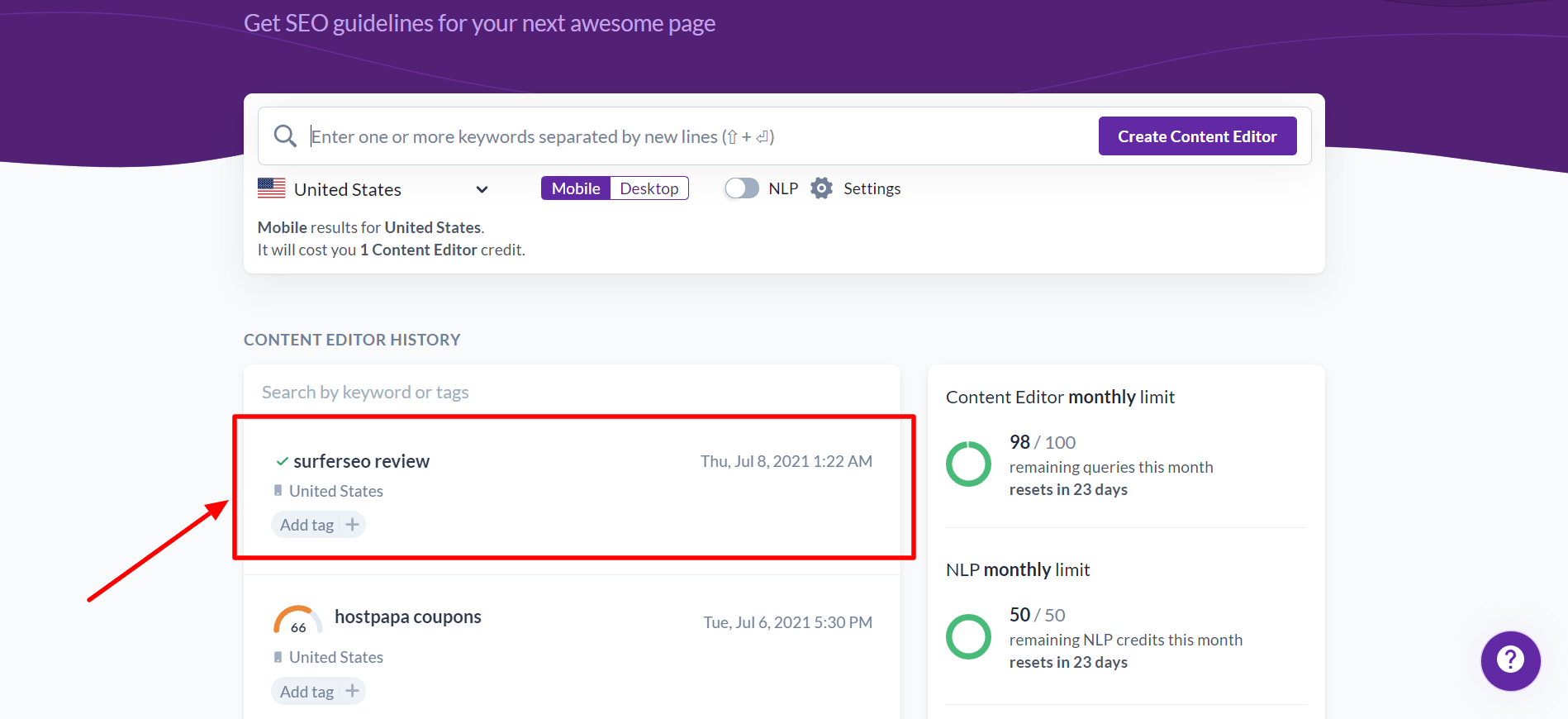Click plus icon on surferseo review tag
The width and height of the screenshot is (1568, 719).
[352, 525]
